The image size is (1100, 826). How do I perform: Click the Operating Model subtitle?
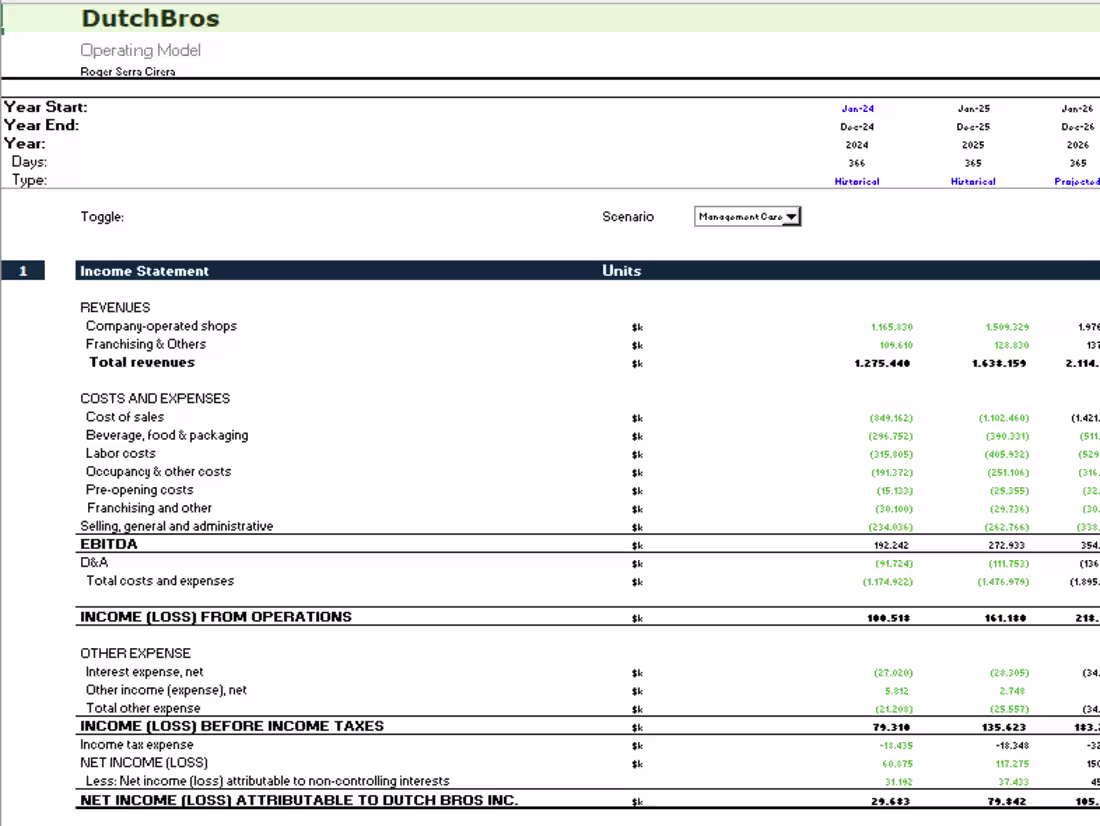[x=140, y=51]
